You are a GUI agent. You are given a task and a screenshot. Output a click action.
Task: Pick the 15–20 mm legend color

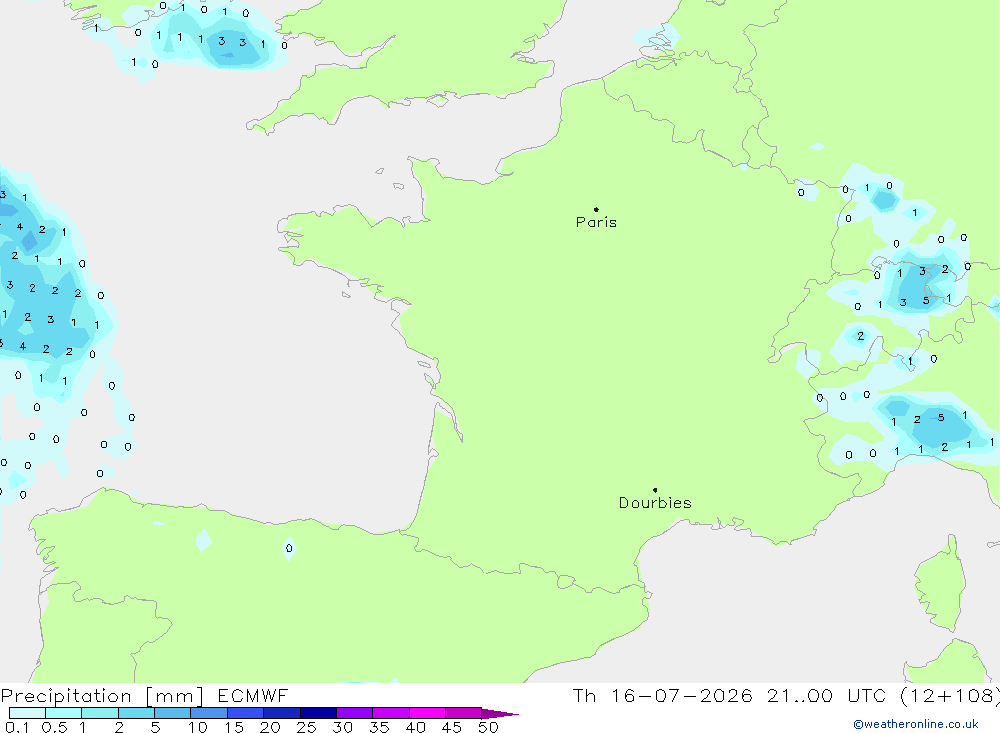pos(246,713)
